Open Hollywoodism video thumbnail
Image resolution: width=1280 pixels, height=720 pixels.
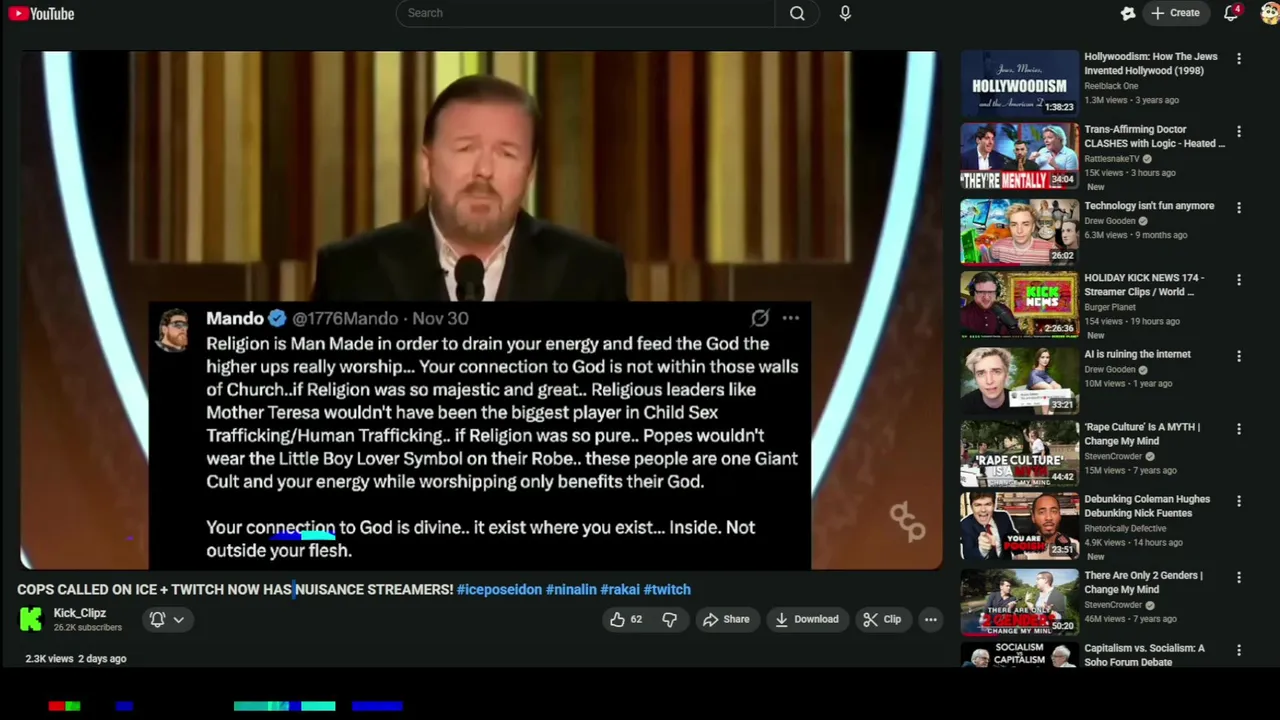pos(1020,83)
